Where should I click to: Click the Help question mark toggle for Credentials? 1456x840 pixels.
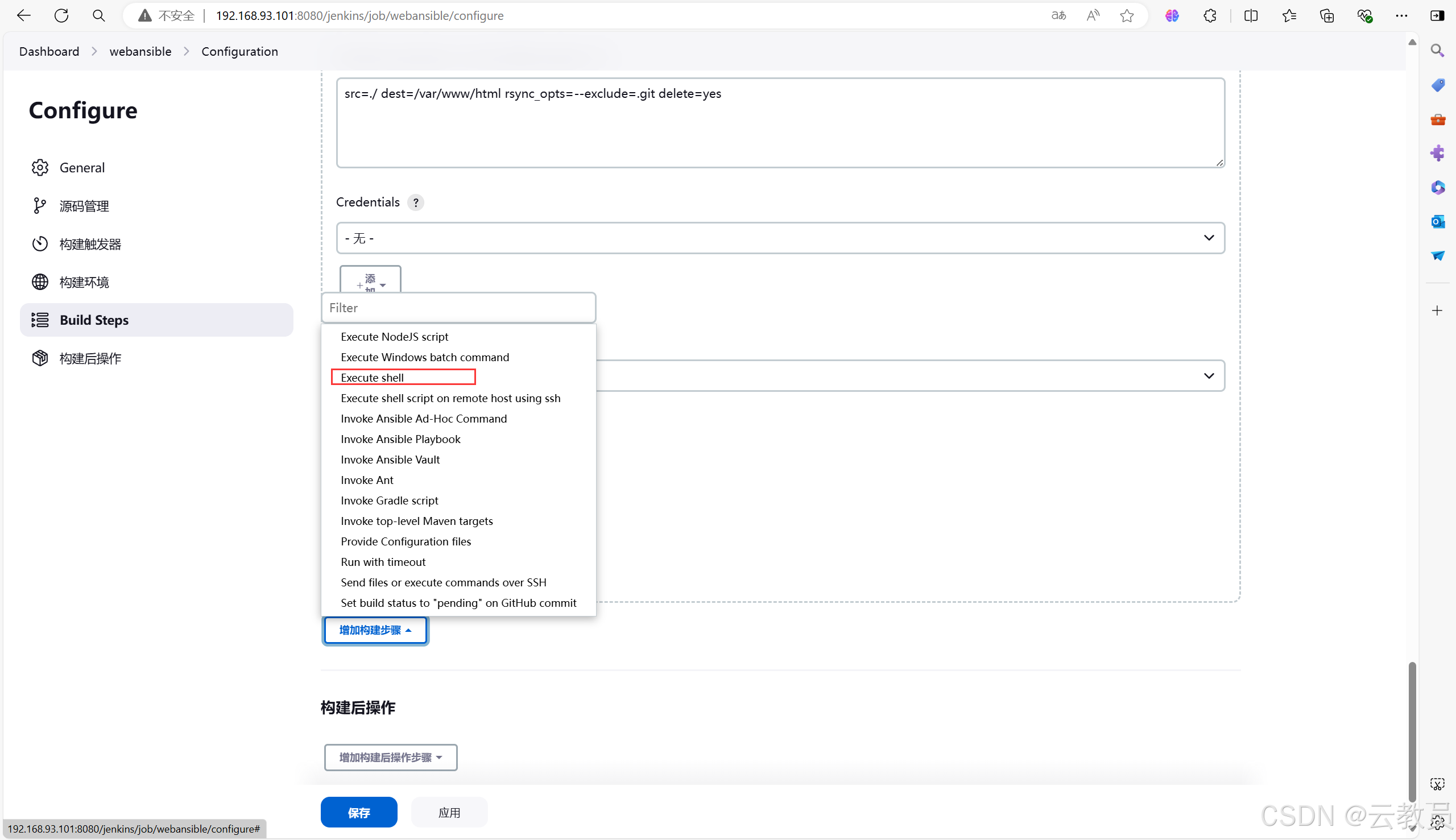pos(417,202)
